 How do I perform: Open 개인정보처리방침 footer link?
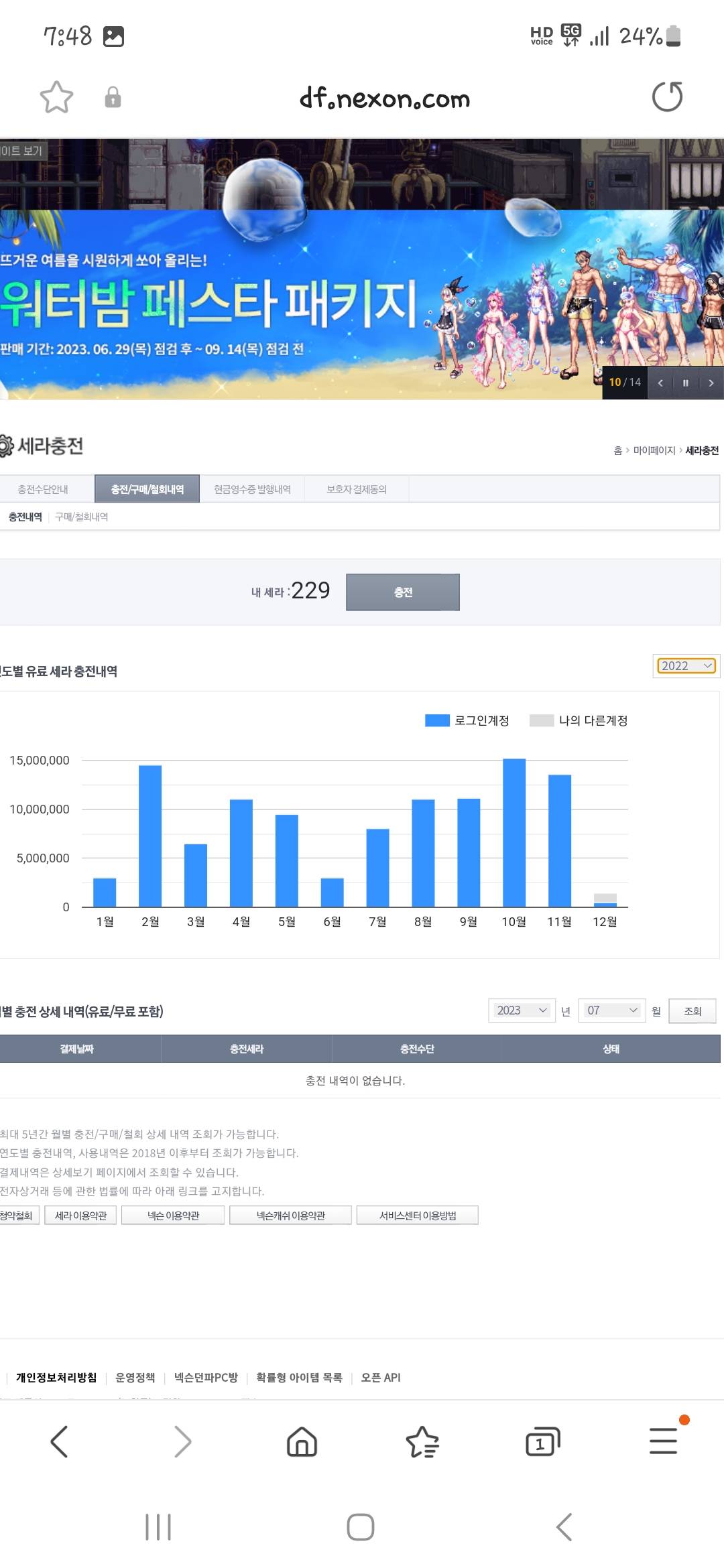(x=56, y=1378)
